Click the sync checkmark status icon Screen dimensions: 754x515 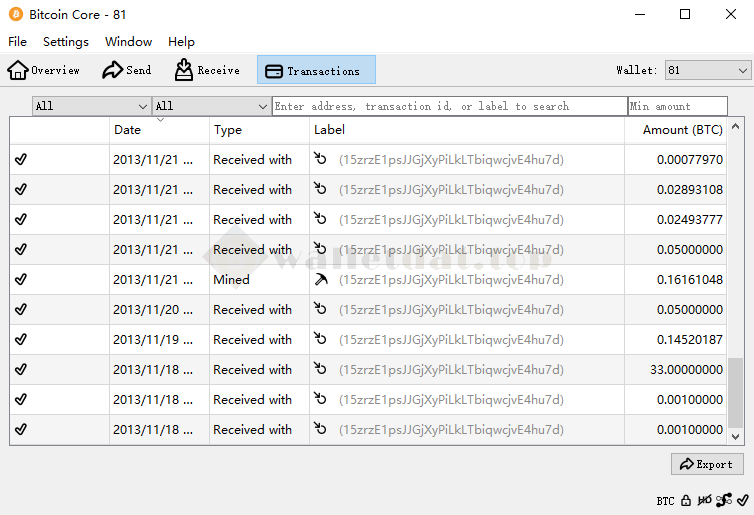pyautogui.click(x=741, y=500)
